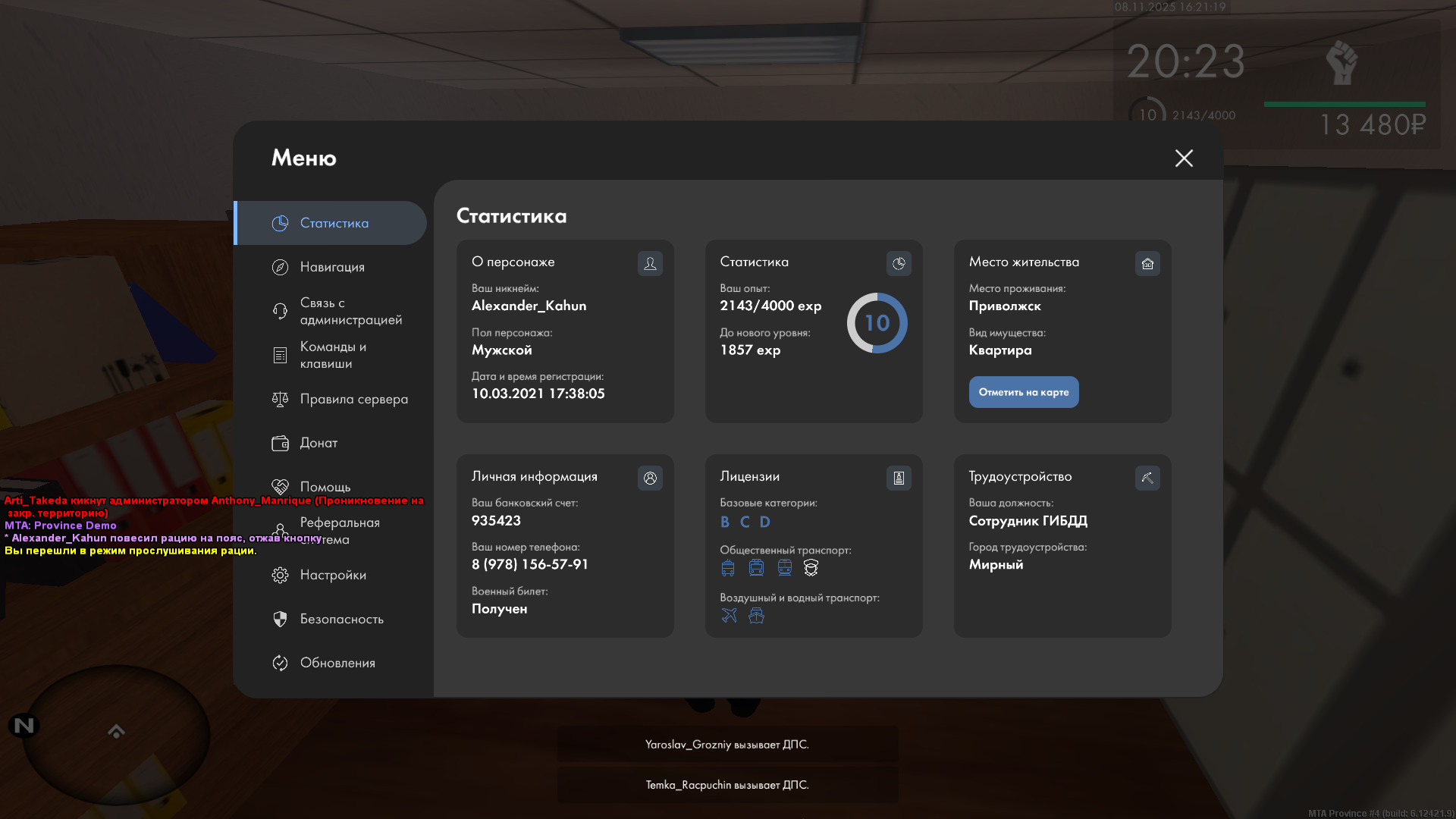
Task: Click the level 10 circular progress indicator
Action: 877,323
